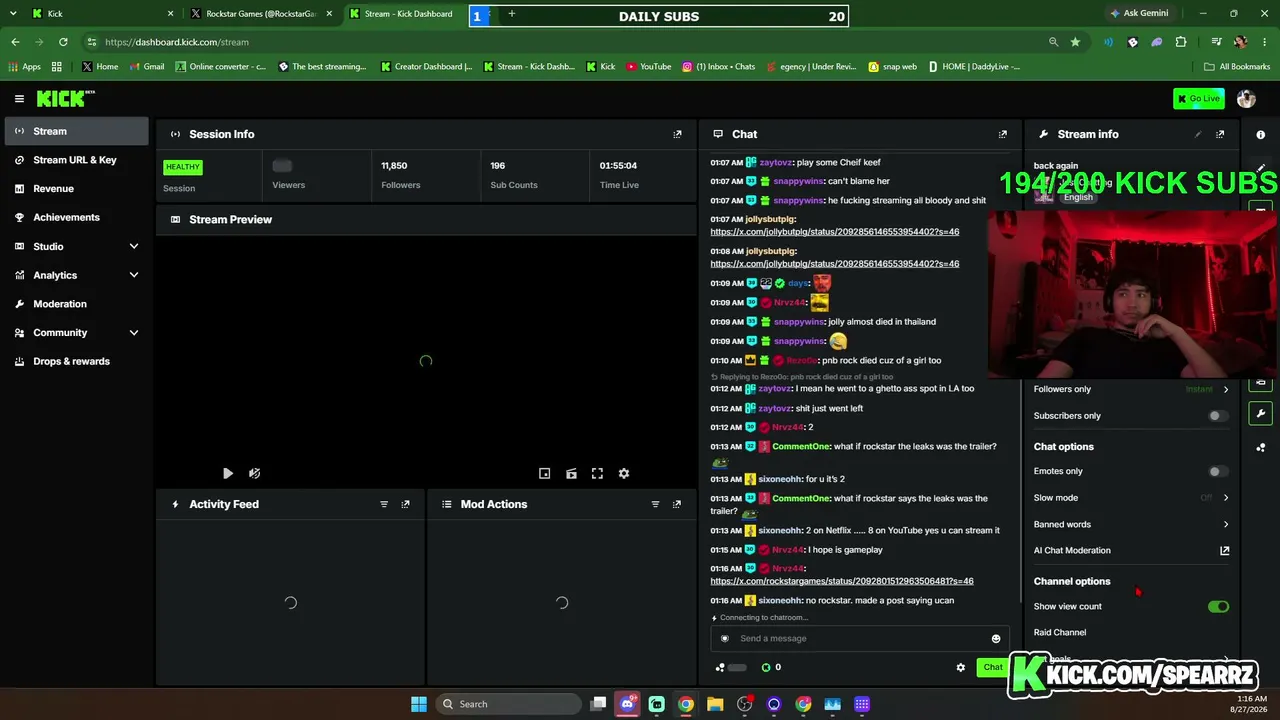Open Stream URL & Key page
Viewport: 1280px width, 720px height.
point(76,160)
